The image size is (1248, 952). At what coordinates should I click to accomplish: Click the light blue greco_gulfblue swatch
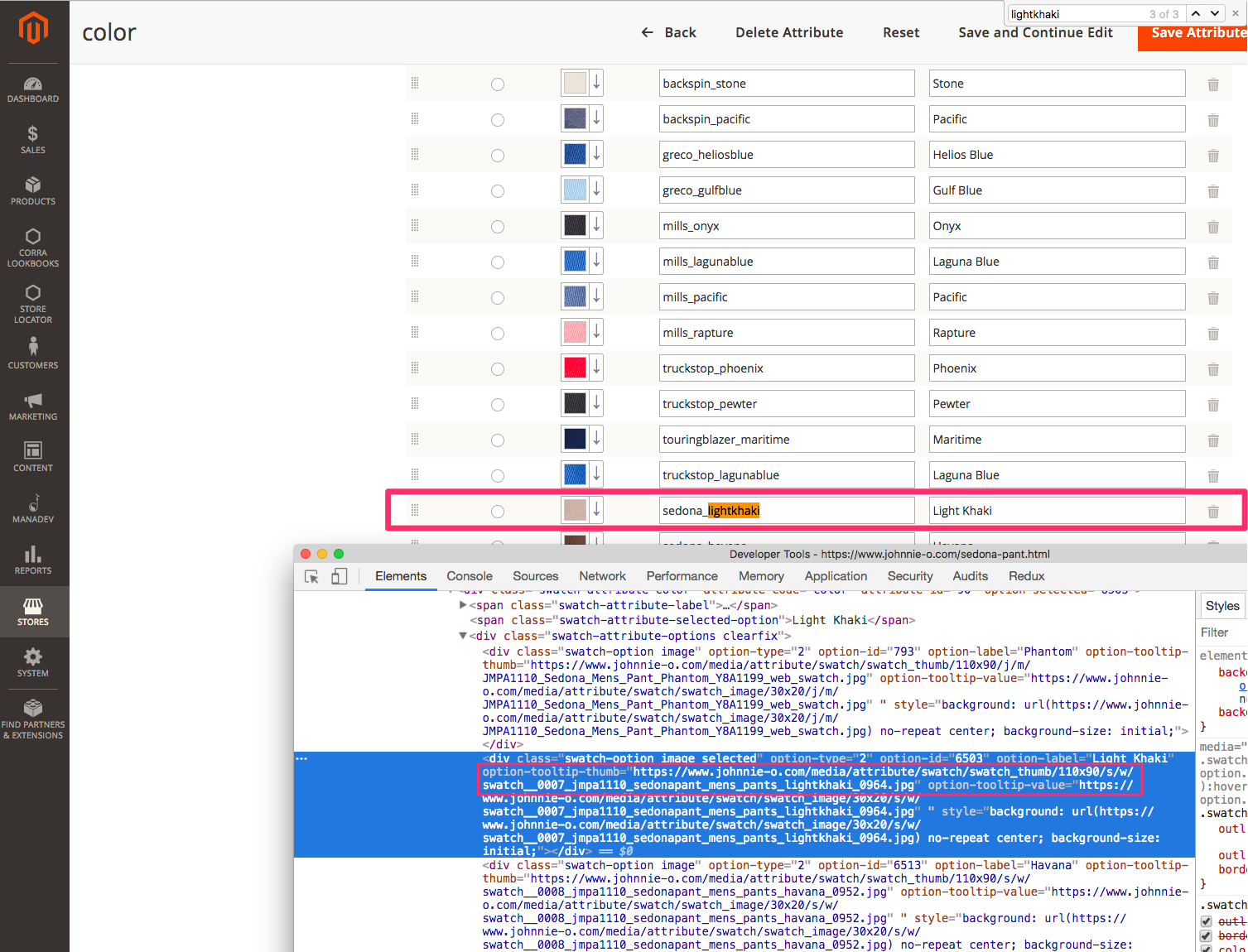pyautogui.click(x=575, y=190)
